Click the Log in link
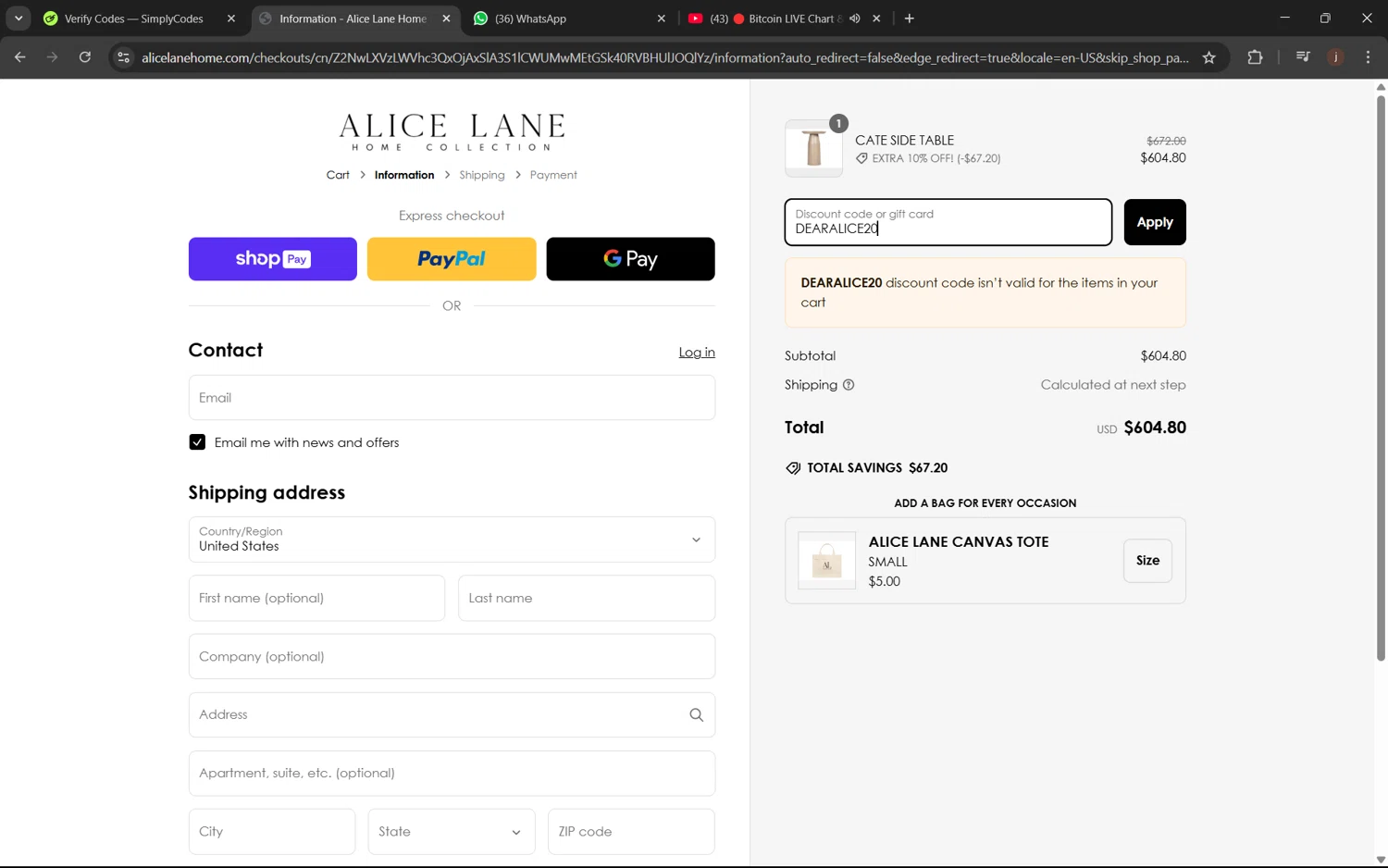The height and width of the screenshot is (868, 1388). [697, 353]
